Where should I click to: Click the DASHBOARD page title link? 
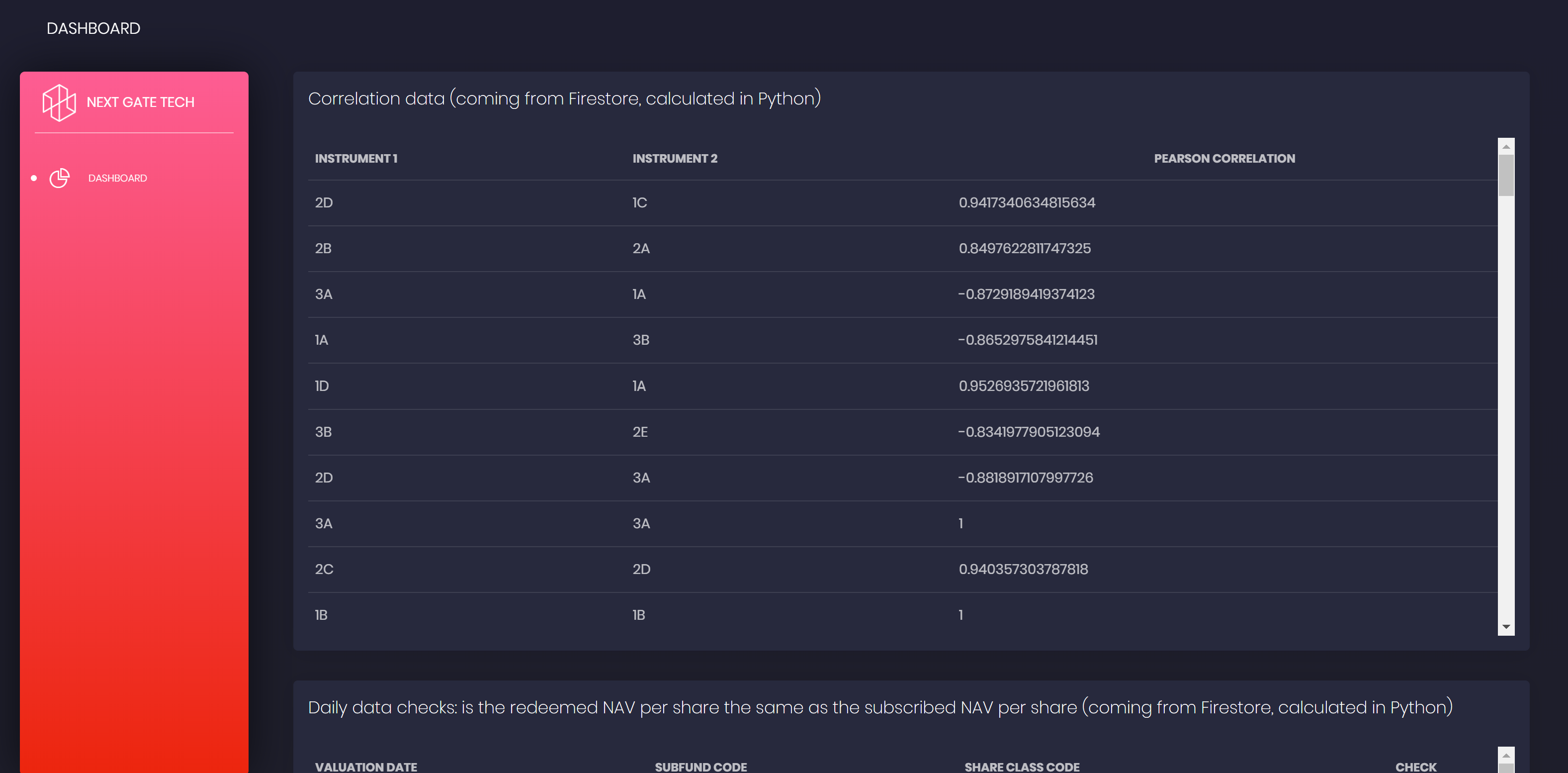point(93,29)
